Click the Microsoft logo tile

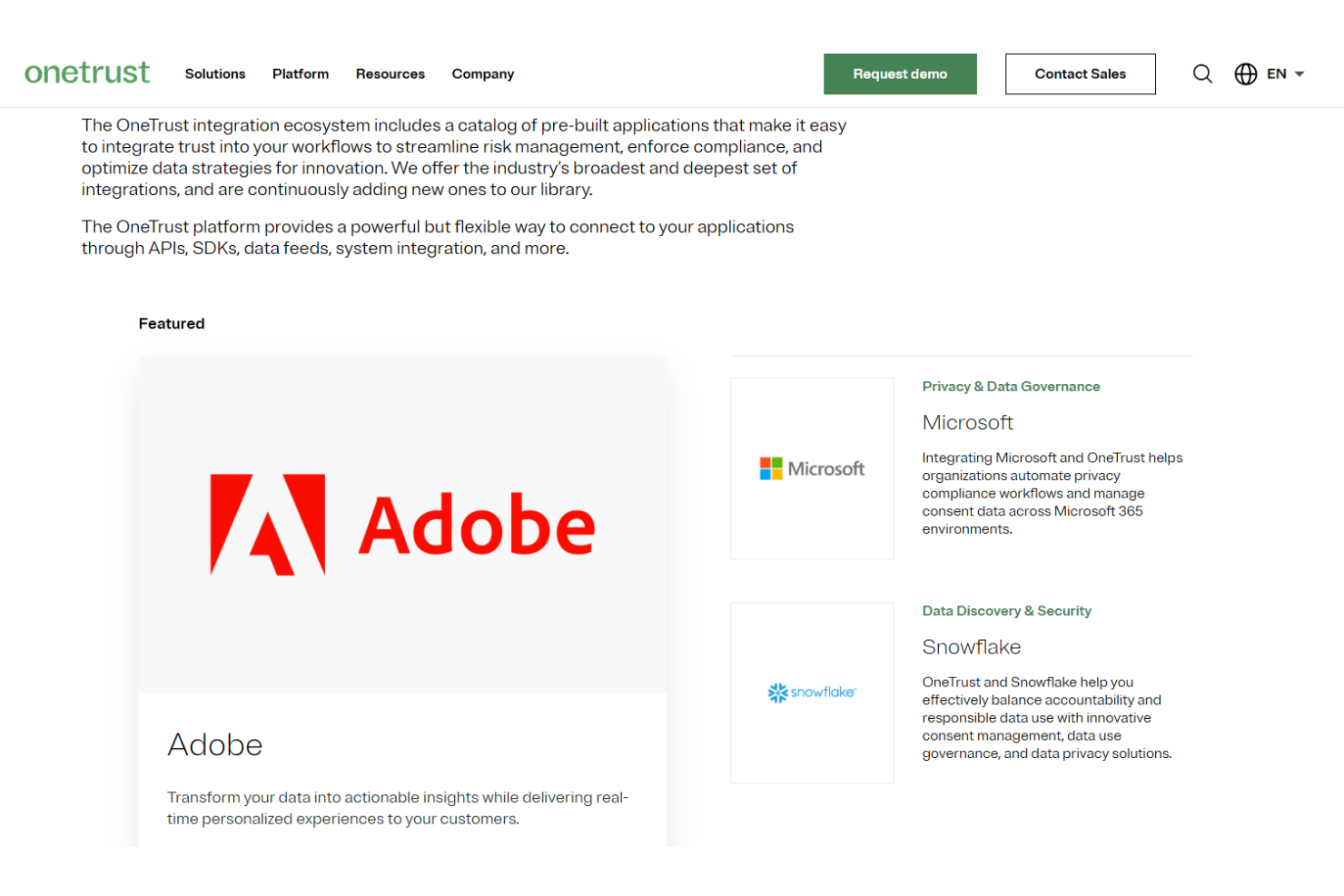(x=812, y=468)
